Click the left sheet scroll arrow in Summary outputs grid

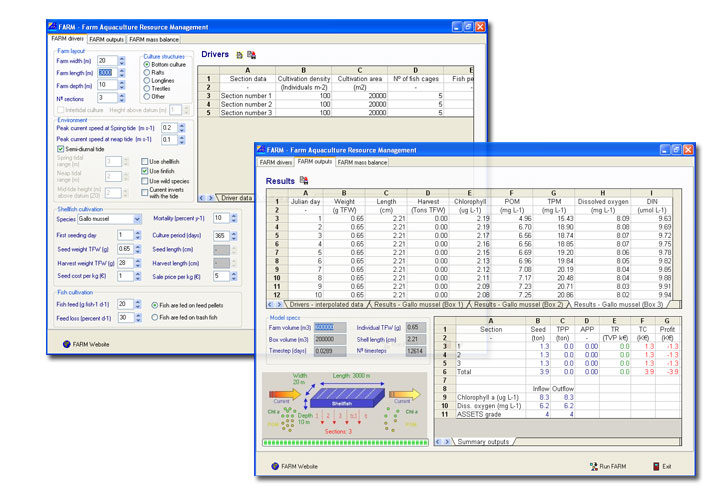(x=438, y=442)
